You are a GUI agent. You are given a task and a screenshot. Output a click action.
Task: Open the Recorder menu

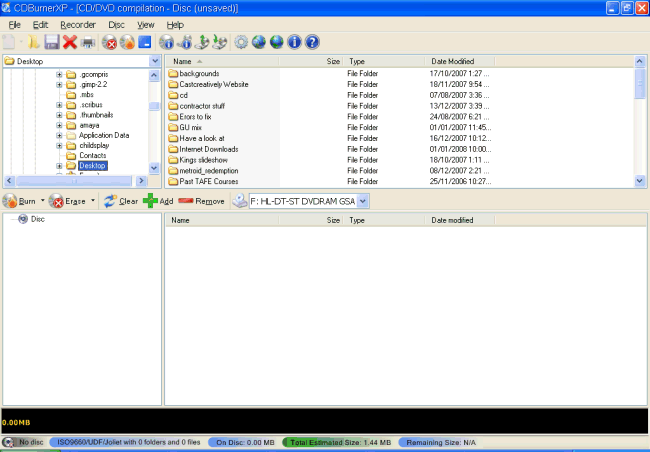point(78,25)
